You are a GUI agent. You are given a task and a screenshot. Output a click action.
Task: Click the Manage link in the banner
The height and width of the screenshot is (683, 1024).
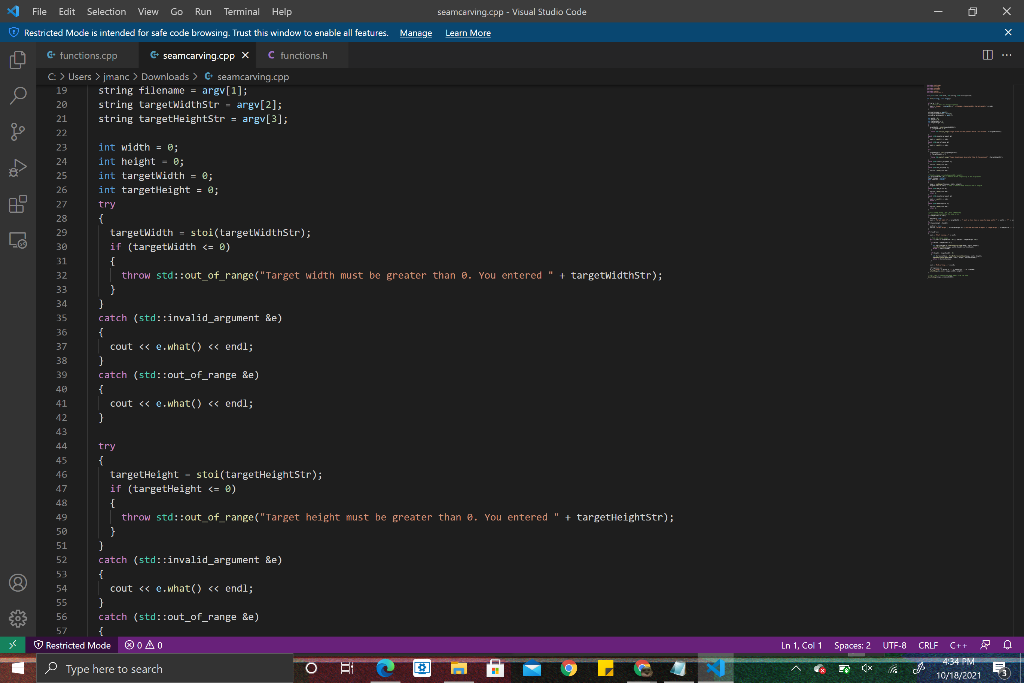(x=415, y=32)
